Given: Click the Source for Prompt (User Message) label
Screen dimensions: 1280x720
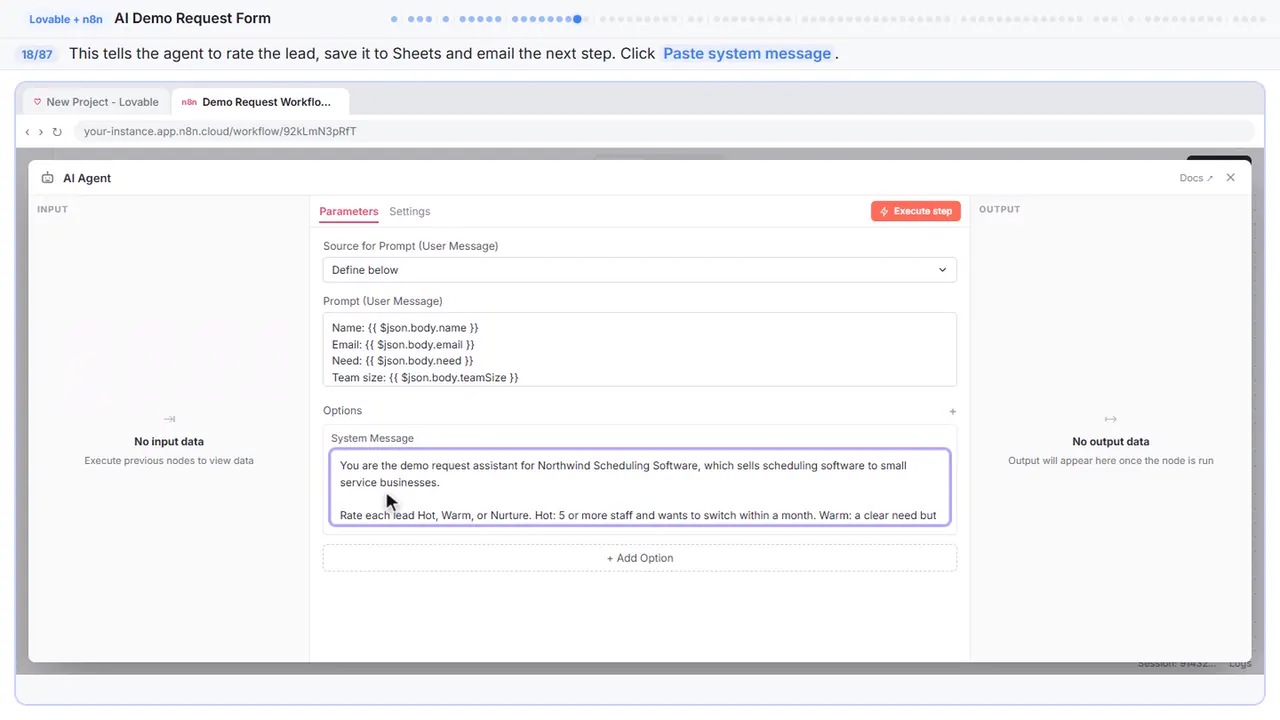Looking at the screenshot, I should point(411,246).
